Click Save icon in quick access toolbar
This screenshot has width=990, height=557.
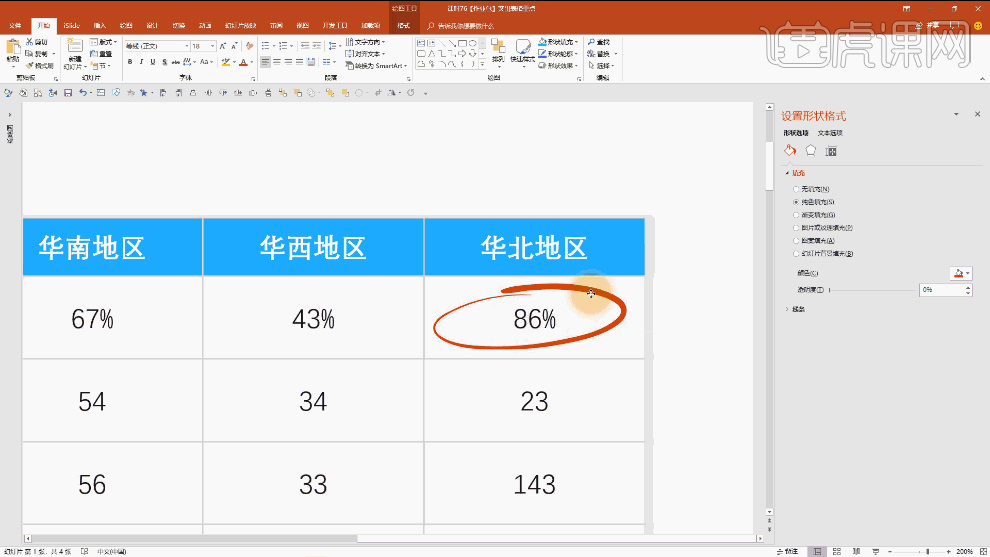(x=68, y=93)
